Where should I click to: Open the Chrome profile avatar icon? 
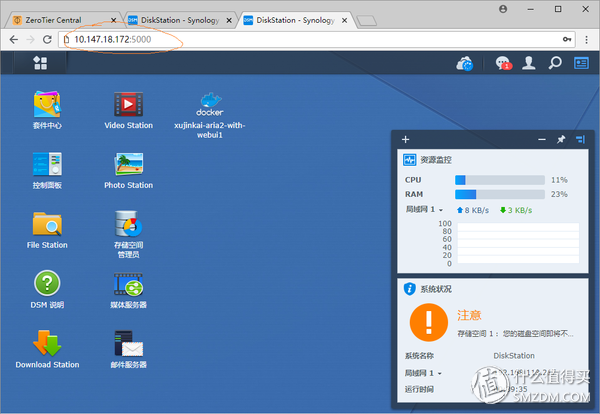click(503, 9)
